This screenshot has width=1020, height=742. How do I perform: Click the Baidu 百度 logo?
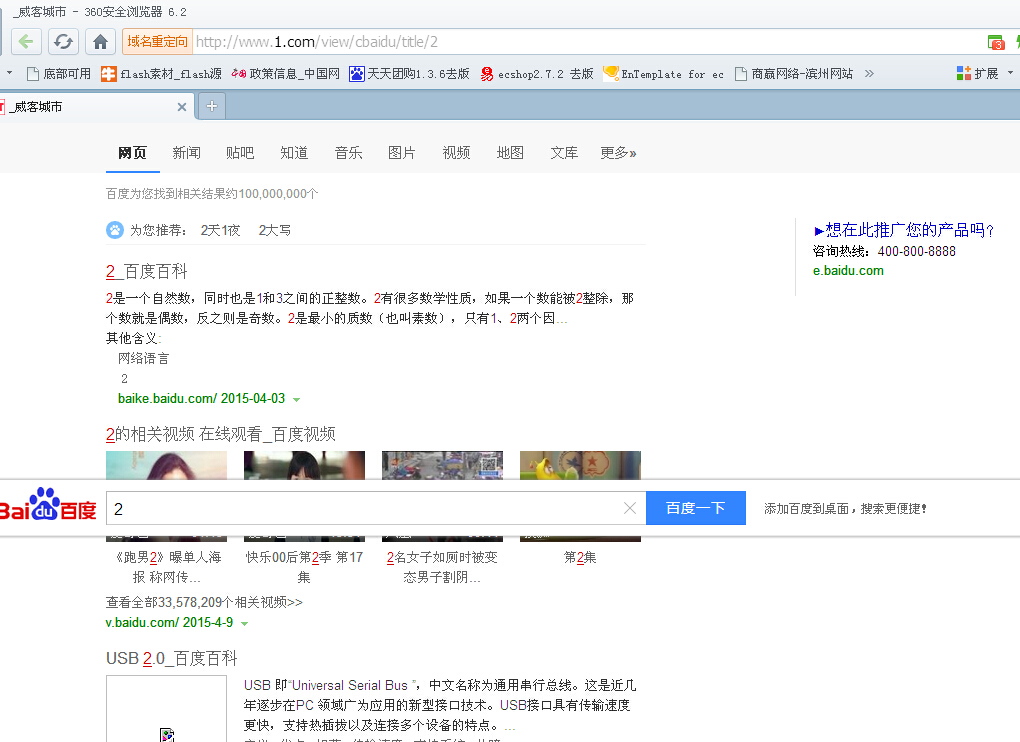pos(48,505)
